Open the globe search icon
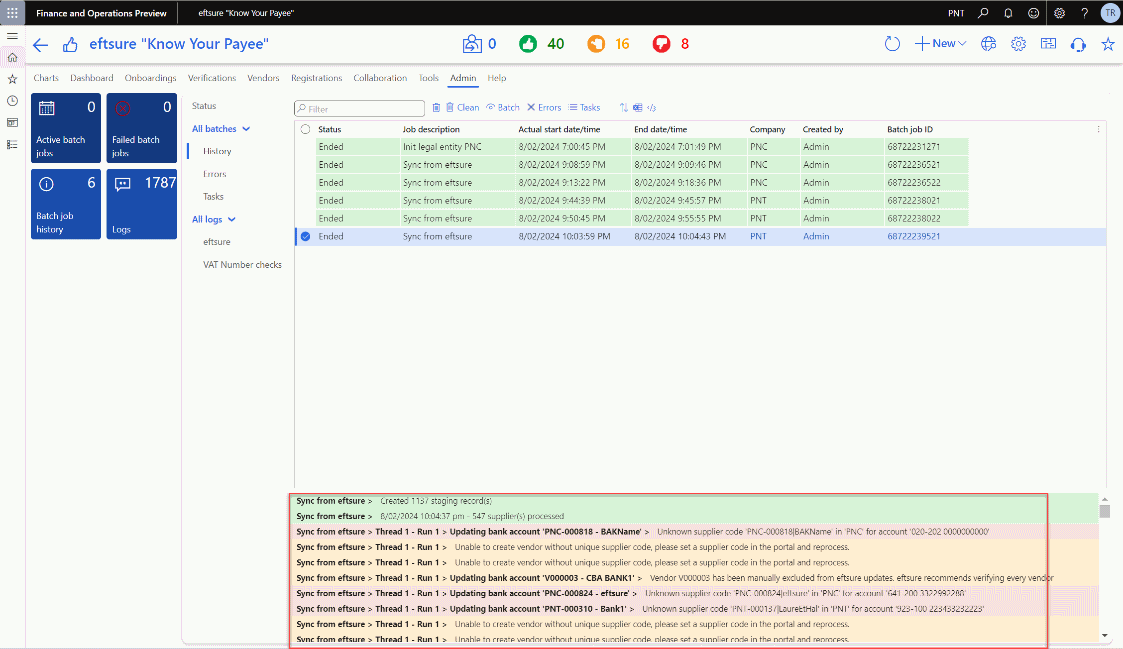This screenshot has width=1123, height=649. pos(988,44)
